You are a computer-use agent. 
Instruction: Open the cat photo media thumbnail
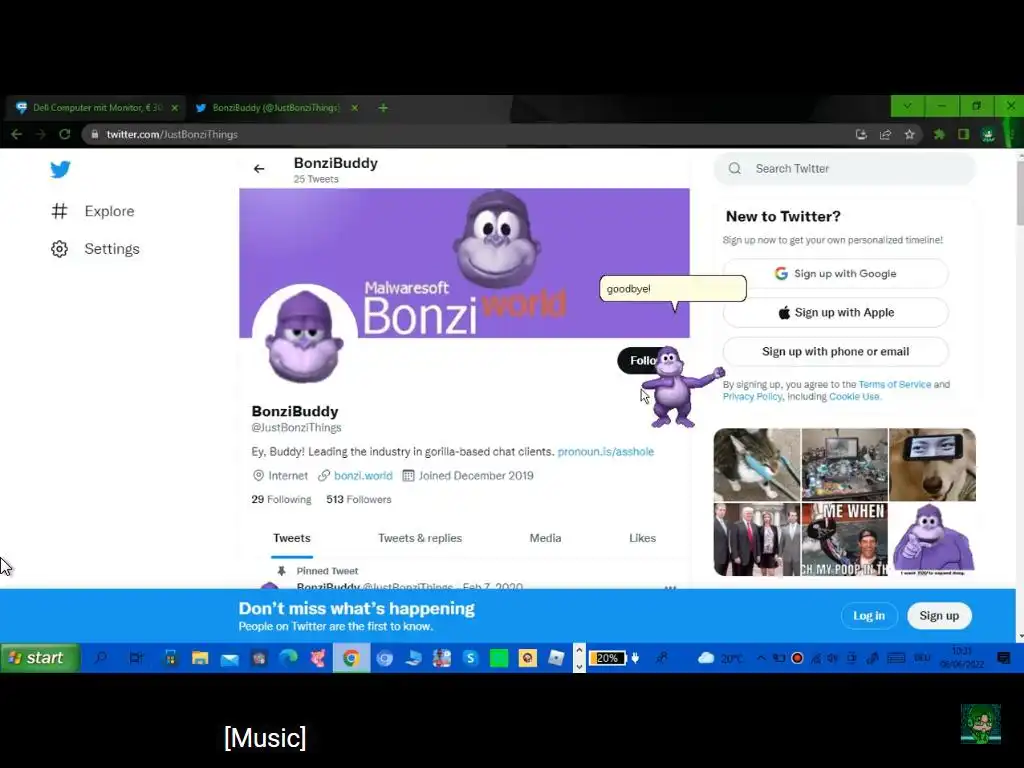click(757, 465)
